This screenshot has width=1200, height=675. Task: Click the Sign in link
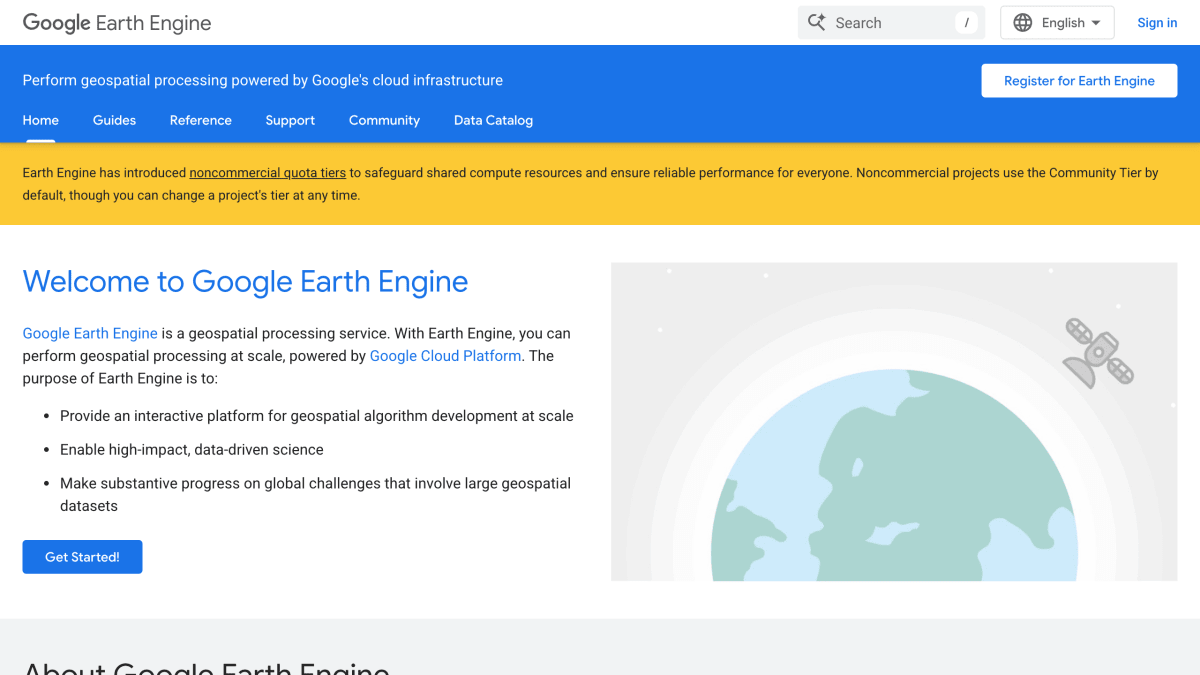[1157, 23]
